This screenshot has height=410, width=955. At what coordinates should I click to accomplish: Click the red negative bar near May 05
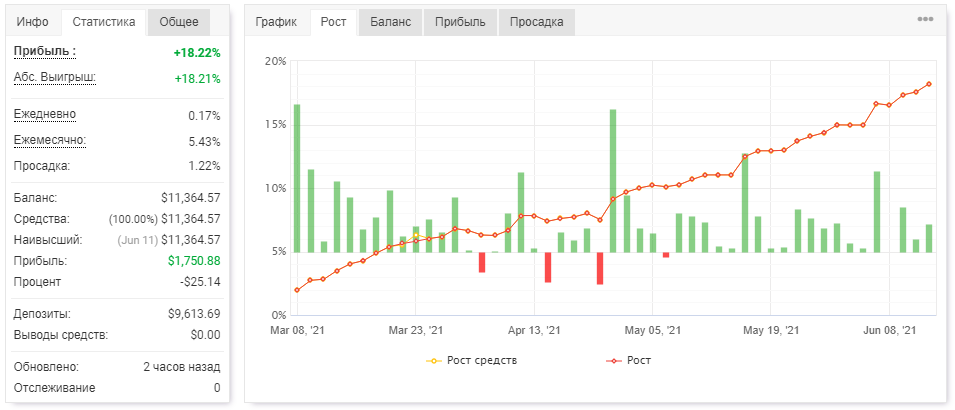[666, 255]
